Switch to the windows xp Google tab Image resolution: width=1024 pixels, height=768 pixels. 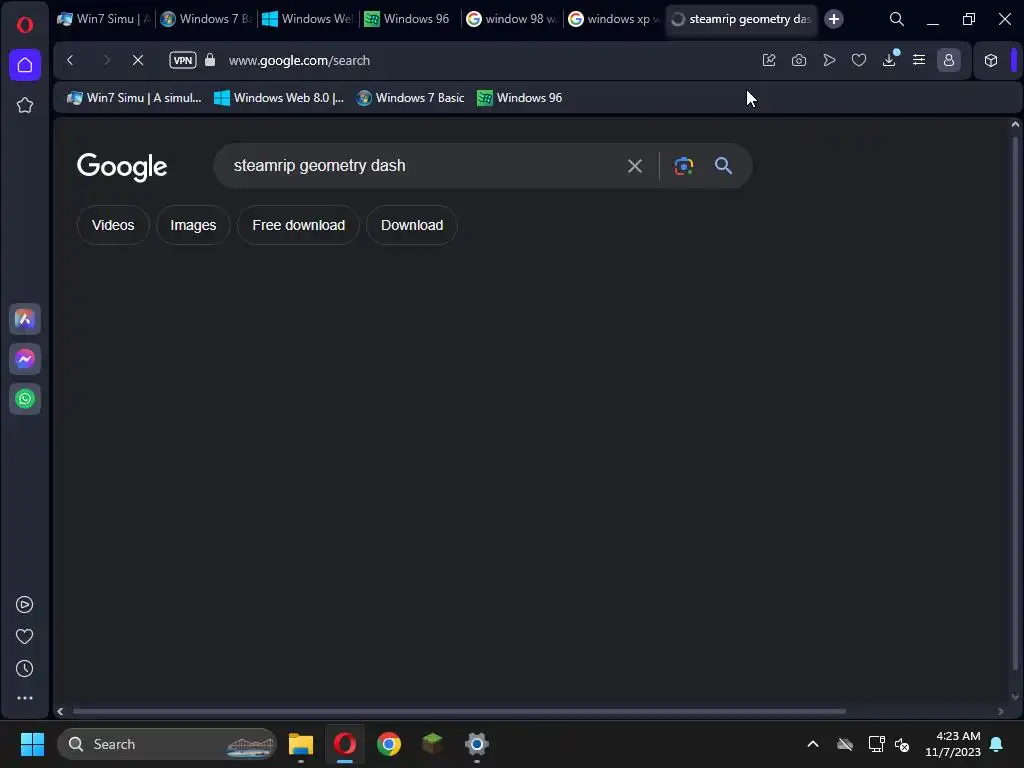tap(614, 19)
